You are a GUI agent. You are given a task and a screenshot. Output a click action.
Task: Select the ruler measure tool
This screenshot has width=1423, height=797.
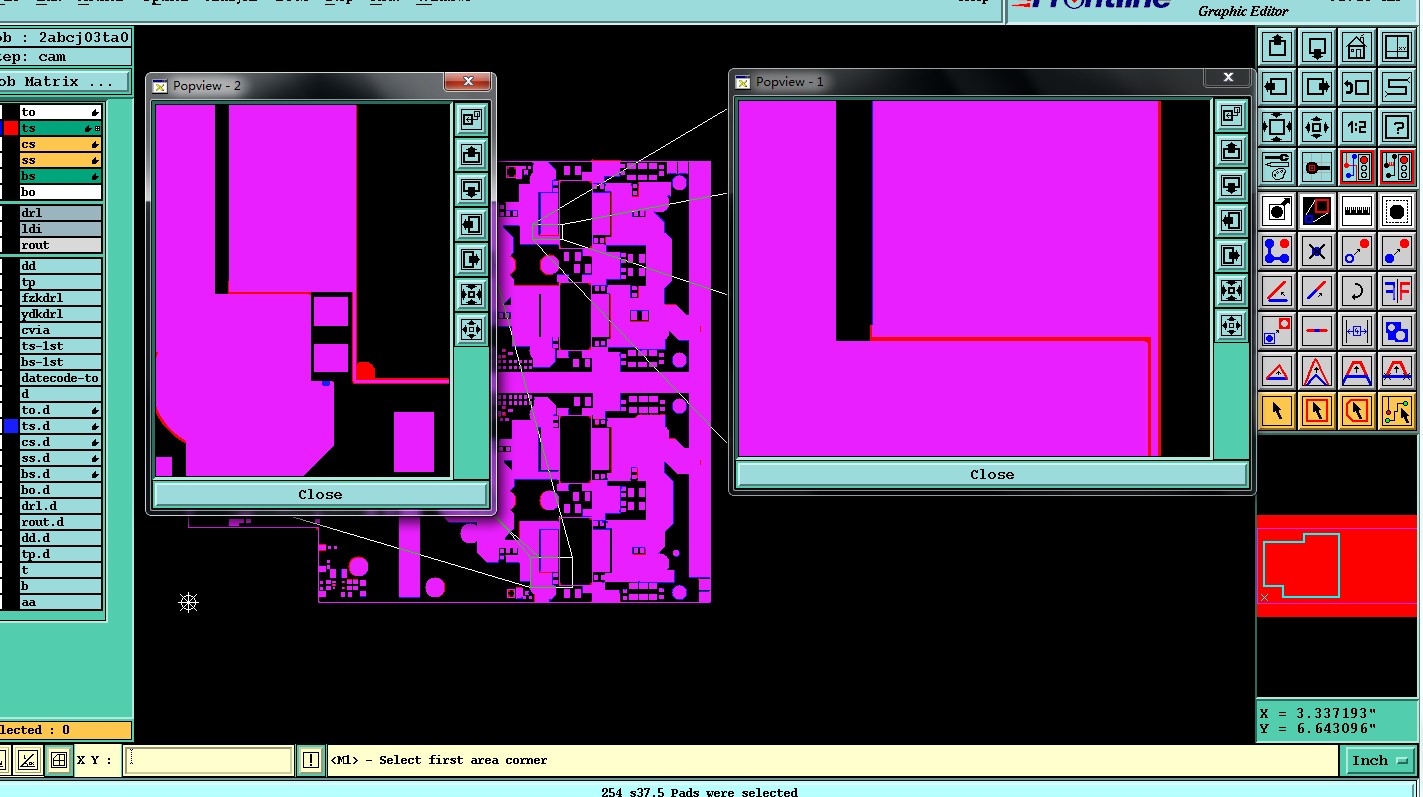(x=1357, y=211)
